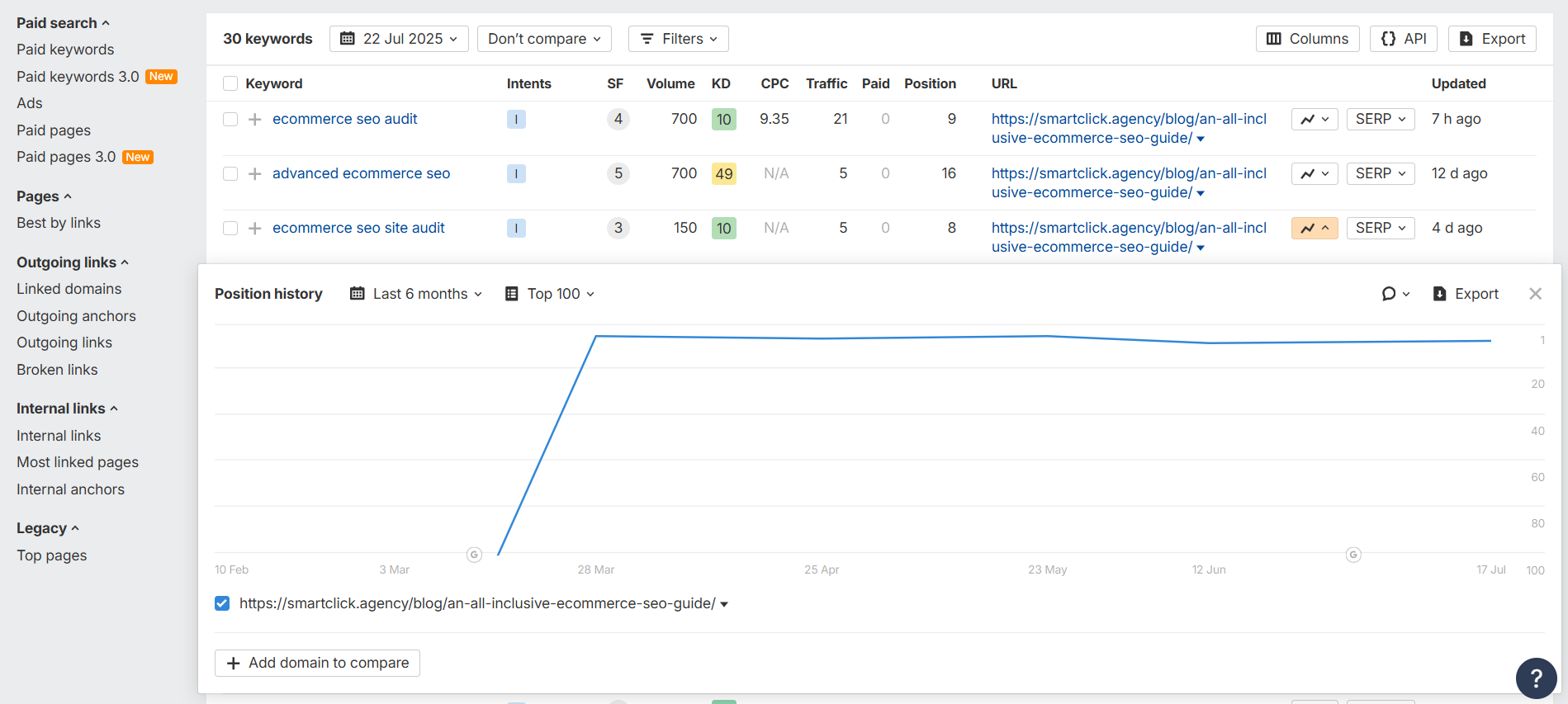The height and width of the screenshot is (704, 1568).
Task: Change the Last 6 months date range
Action: pos(416,294)
